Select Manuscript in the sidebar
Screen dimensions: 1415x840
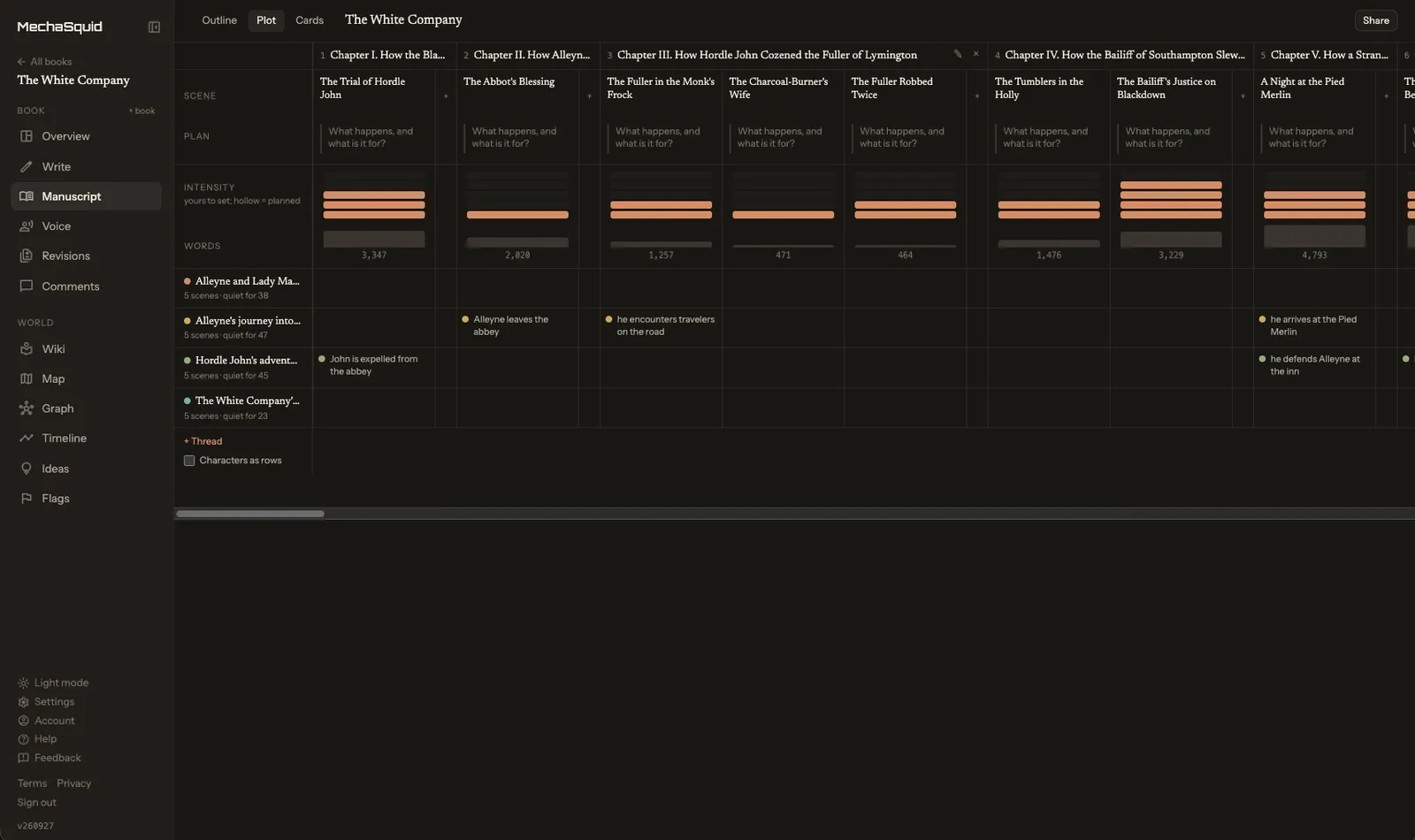86,196
